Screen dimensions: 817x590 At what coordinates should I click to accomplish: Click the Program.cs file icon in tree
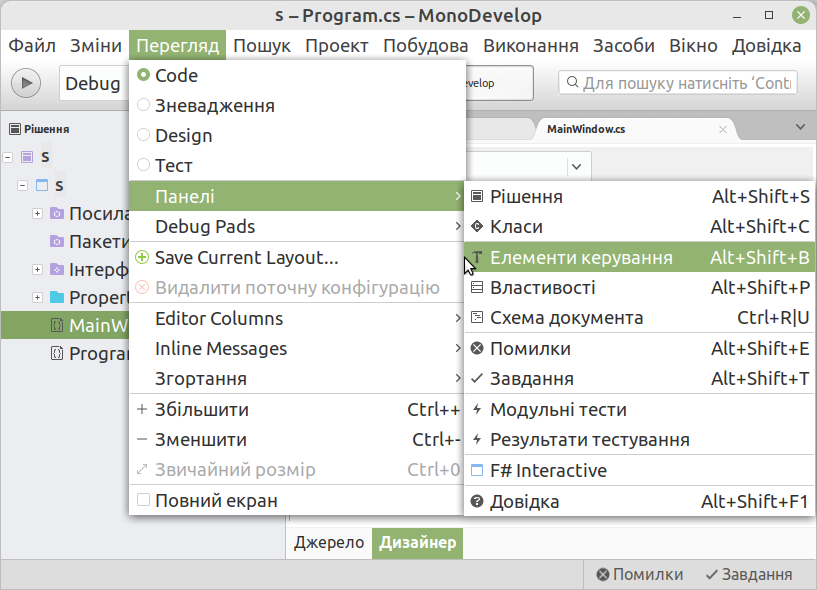coord(57,353)
